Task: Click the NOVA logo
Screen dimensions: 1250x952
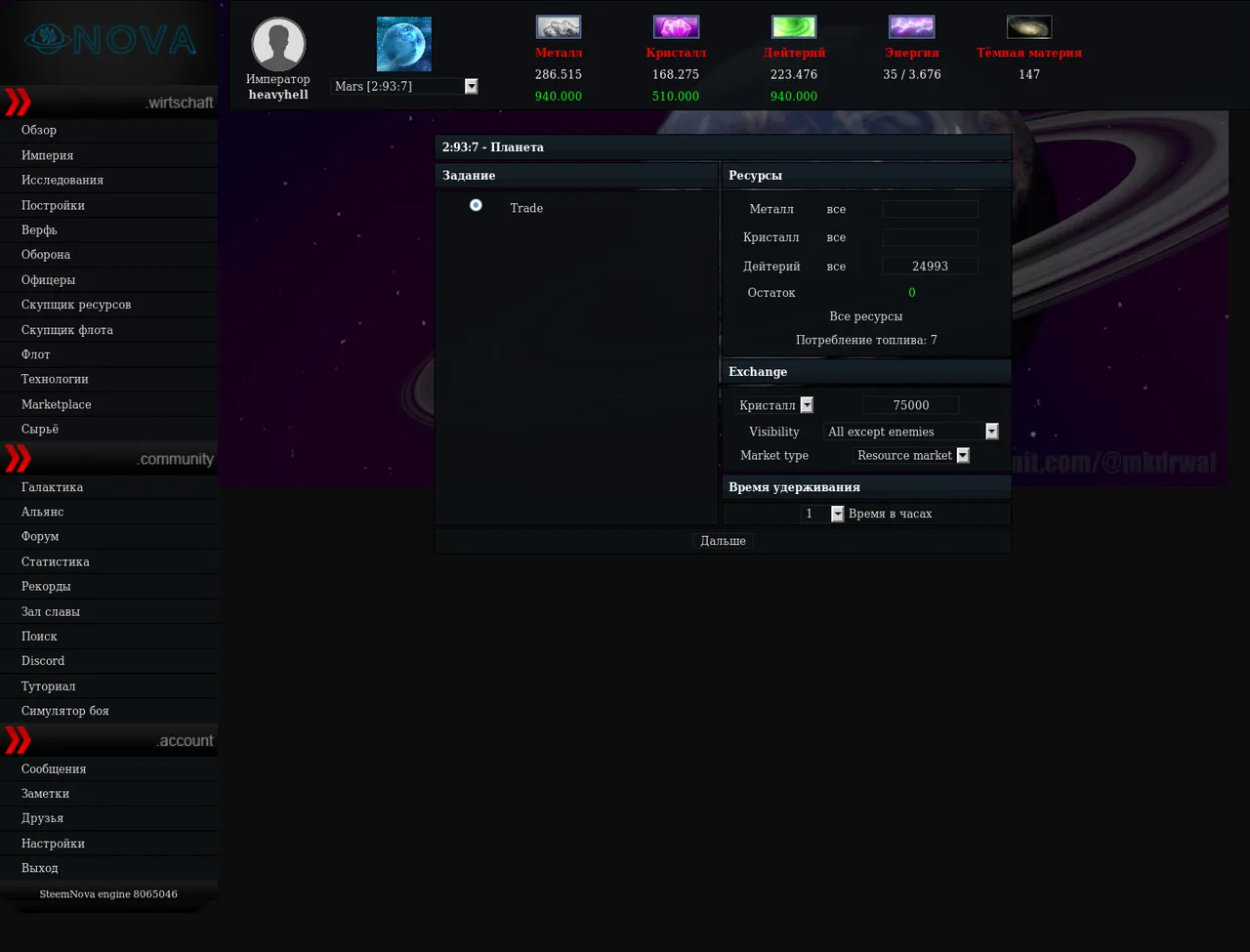Action: click(109, 40)
